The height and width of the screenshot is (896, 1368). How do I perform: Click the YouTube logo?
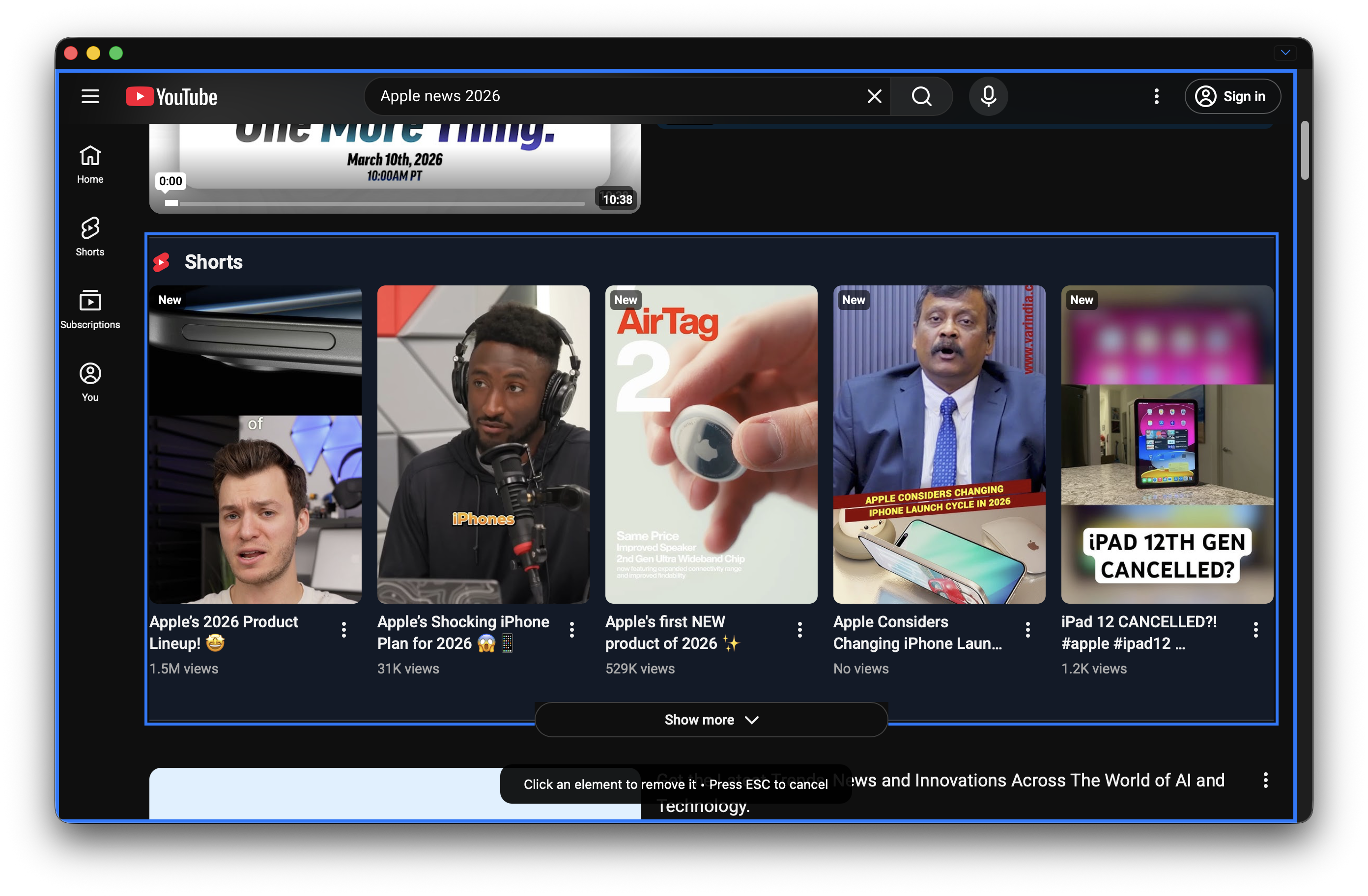click(x=171, y=97)
